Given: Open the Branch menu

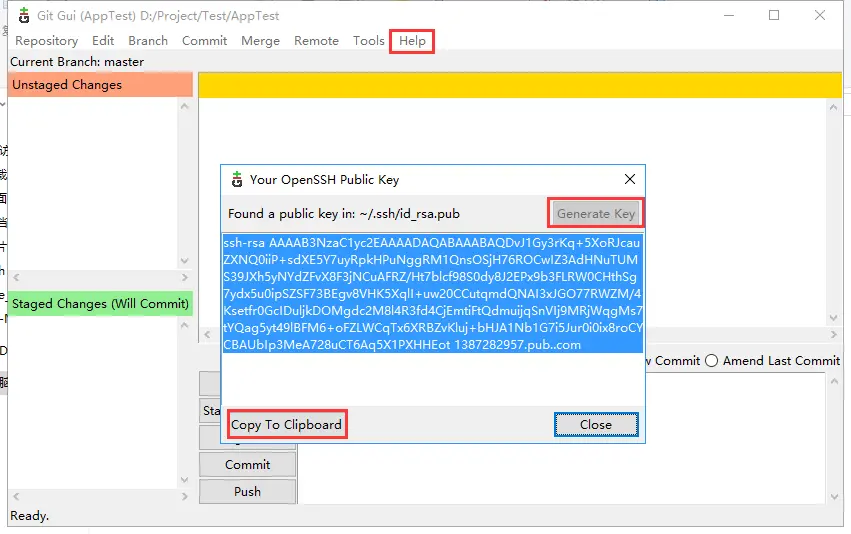Looking at the screenshot, I should tap(148, 41).
